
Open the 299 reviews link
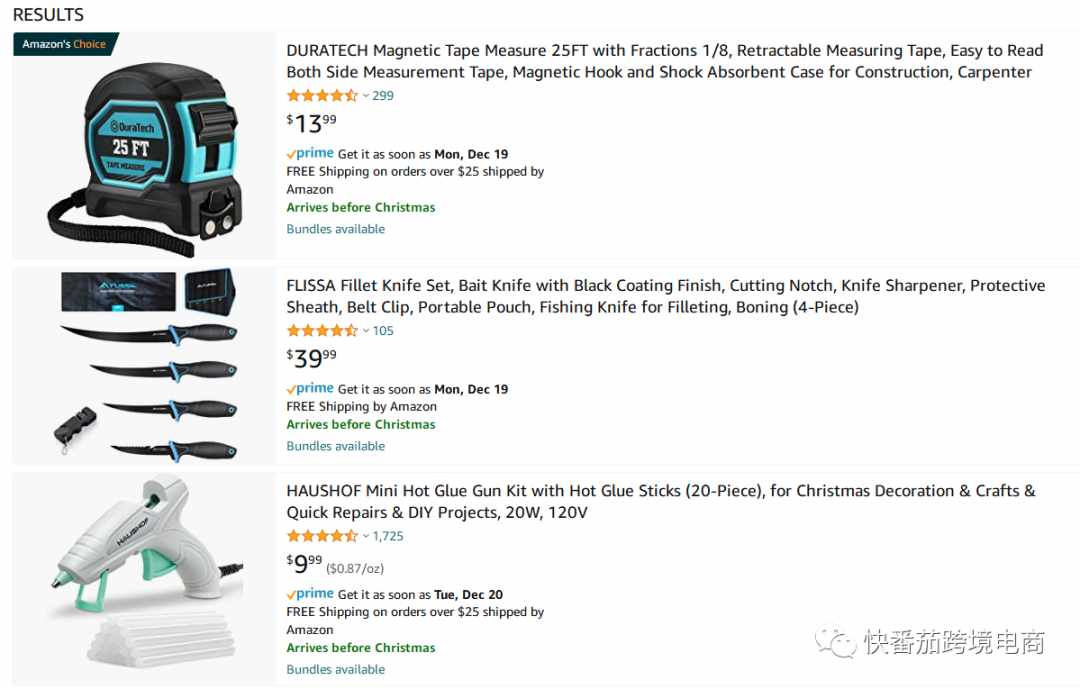pos(383,96)
